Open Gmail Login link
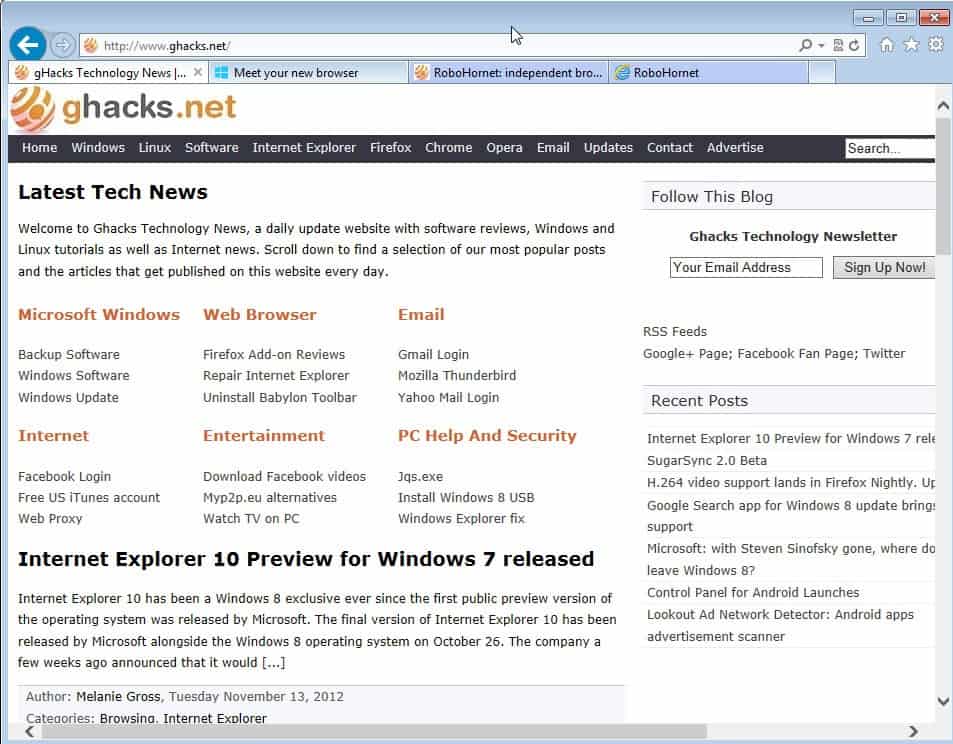 tap(433, 354)
